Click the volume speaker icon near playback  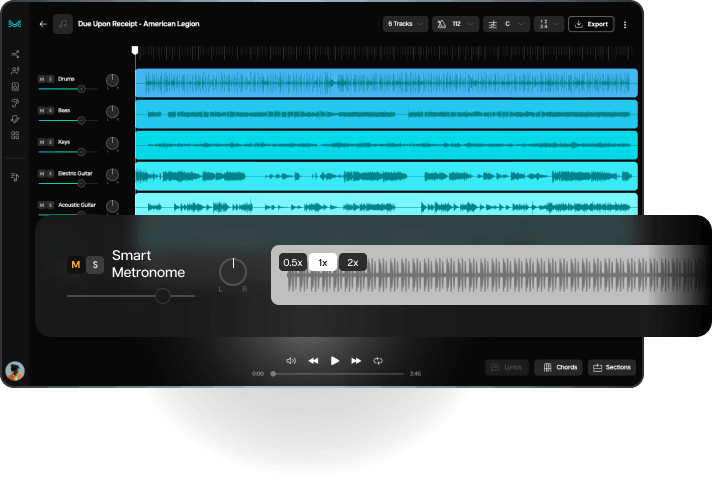(x=291, y=360)
